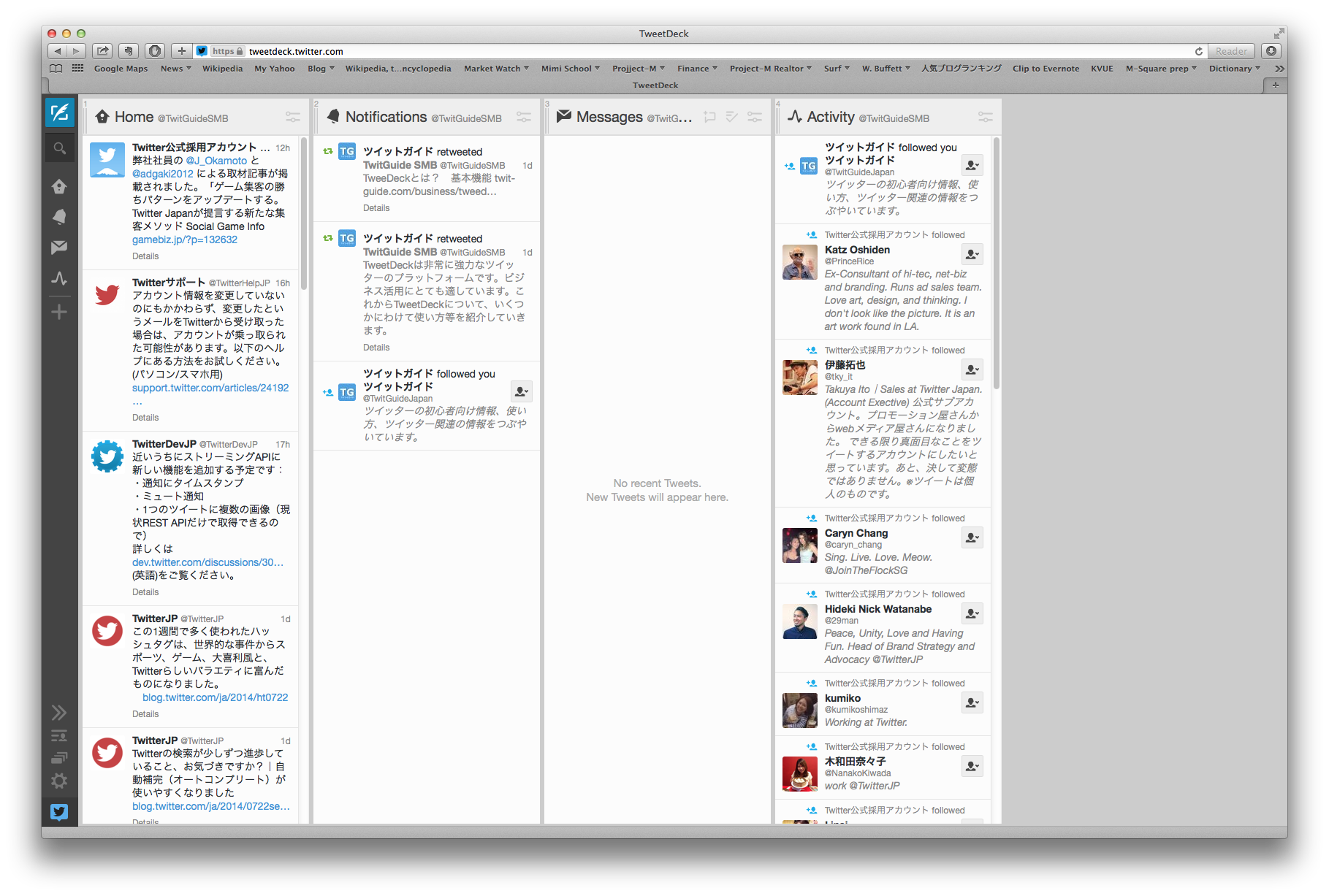The height and width of the screenshot is (896, 1329).
Task: Open the News bookmarks menu
Action: (x=175, y=69)
